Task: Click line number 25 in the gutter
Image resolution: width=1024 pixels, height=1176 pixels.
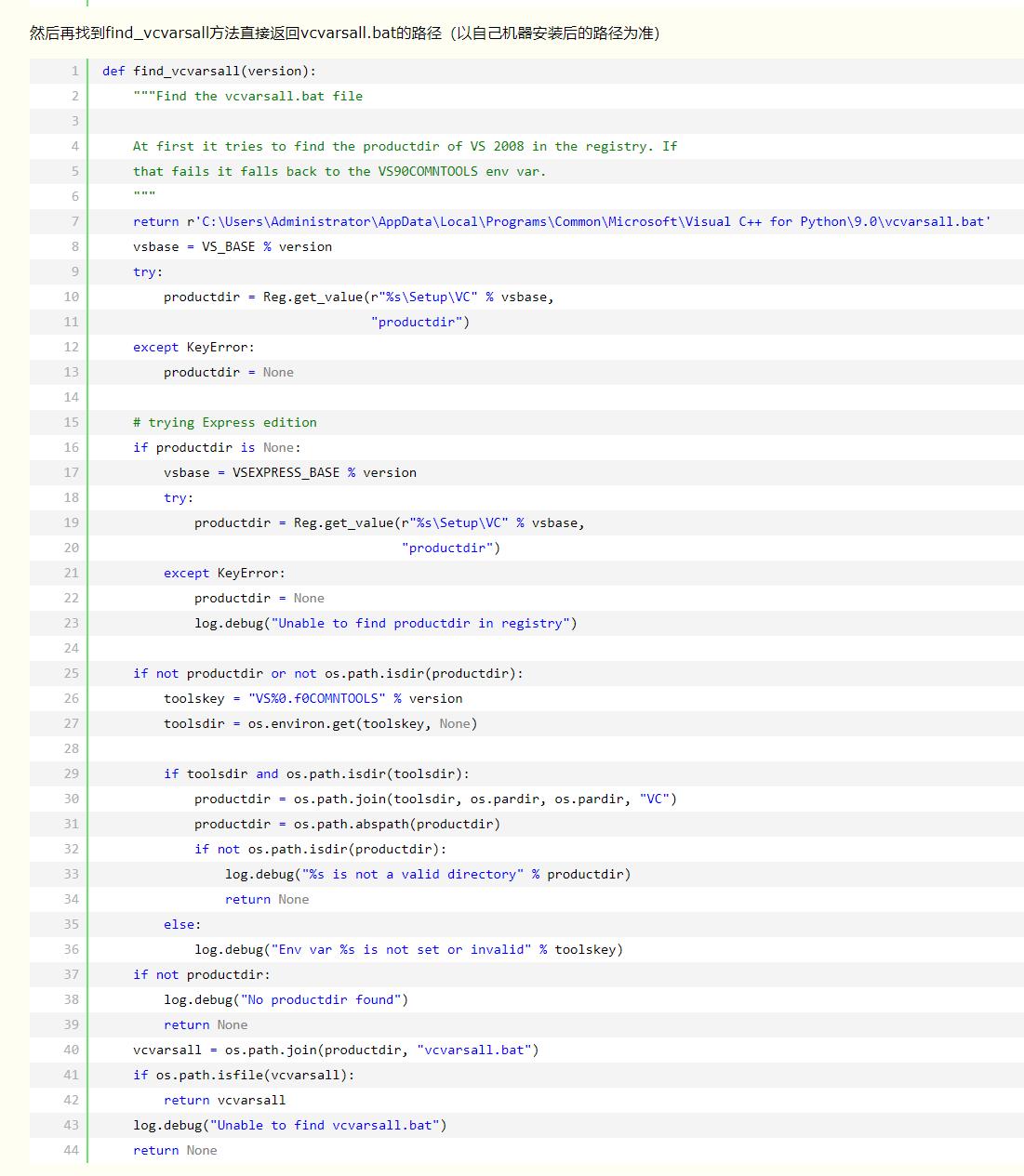Action: (x=72, y=673)
